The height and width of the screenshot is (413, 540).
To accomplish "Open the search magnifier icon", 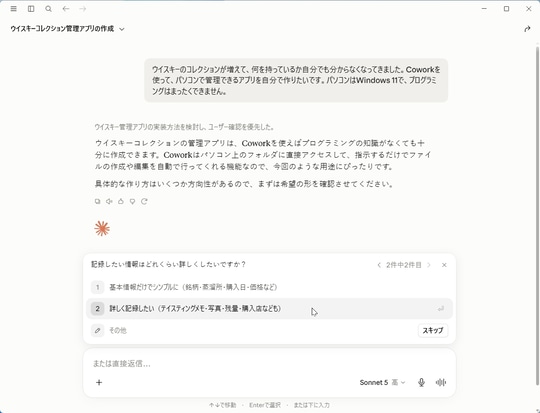I will coord(49,9).
